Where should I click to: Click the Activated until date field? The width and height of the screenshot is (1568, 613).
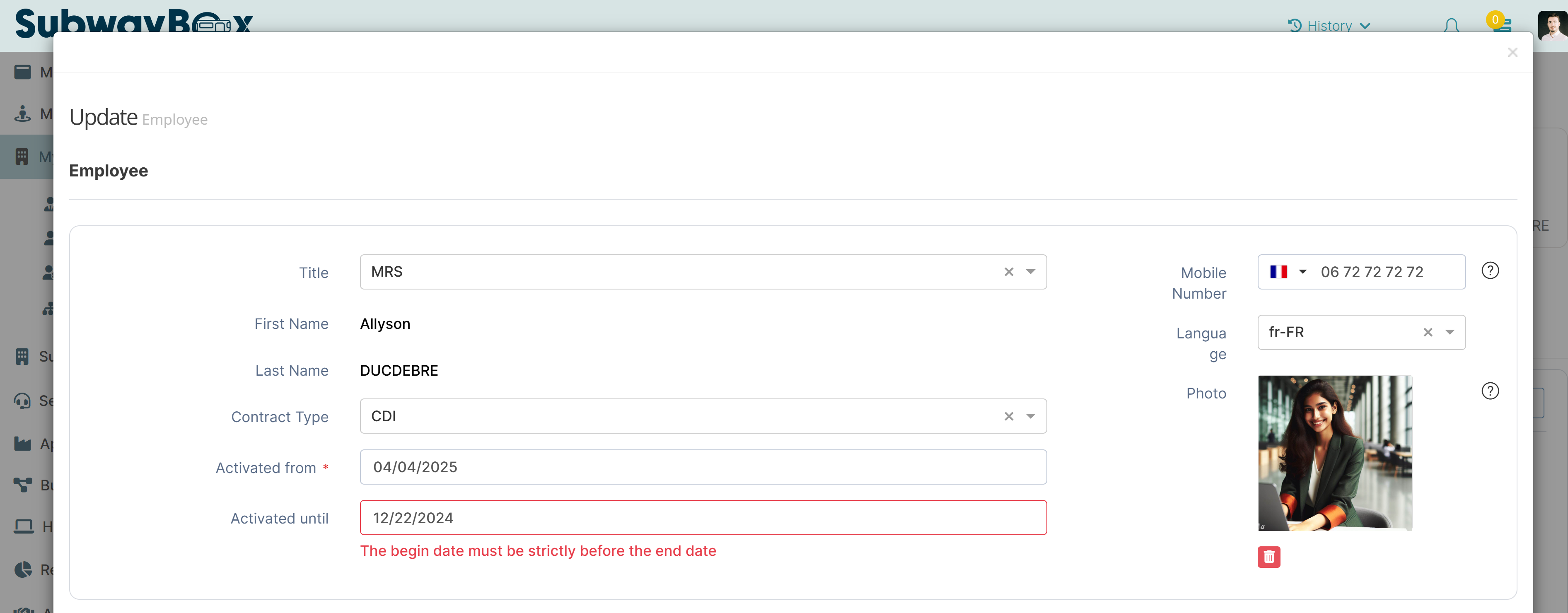pyautogui.click(x=703, y=518)
